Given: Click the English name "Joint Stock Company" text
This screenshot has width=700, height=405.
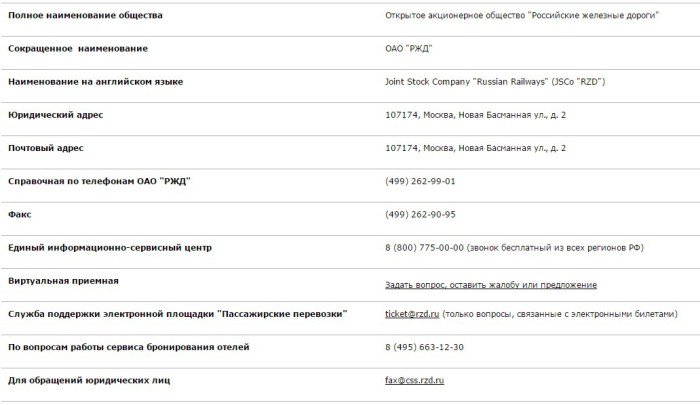Looking at the screenshot, I should point(427,82).
